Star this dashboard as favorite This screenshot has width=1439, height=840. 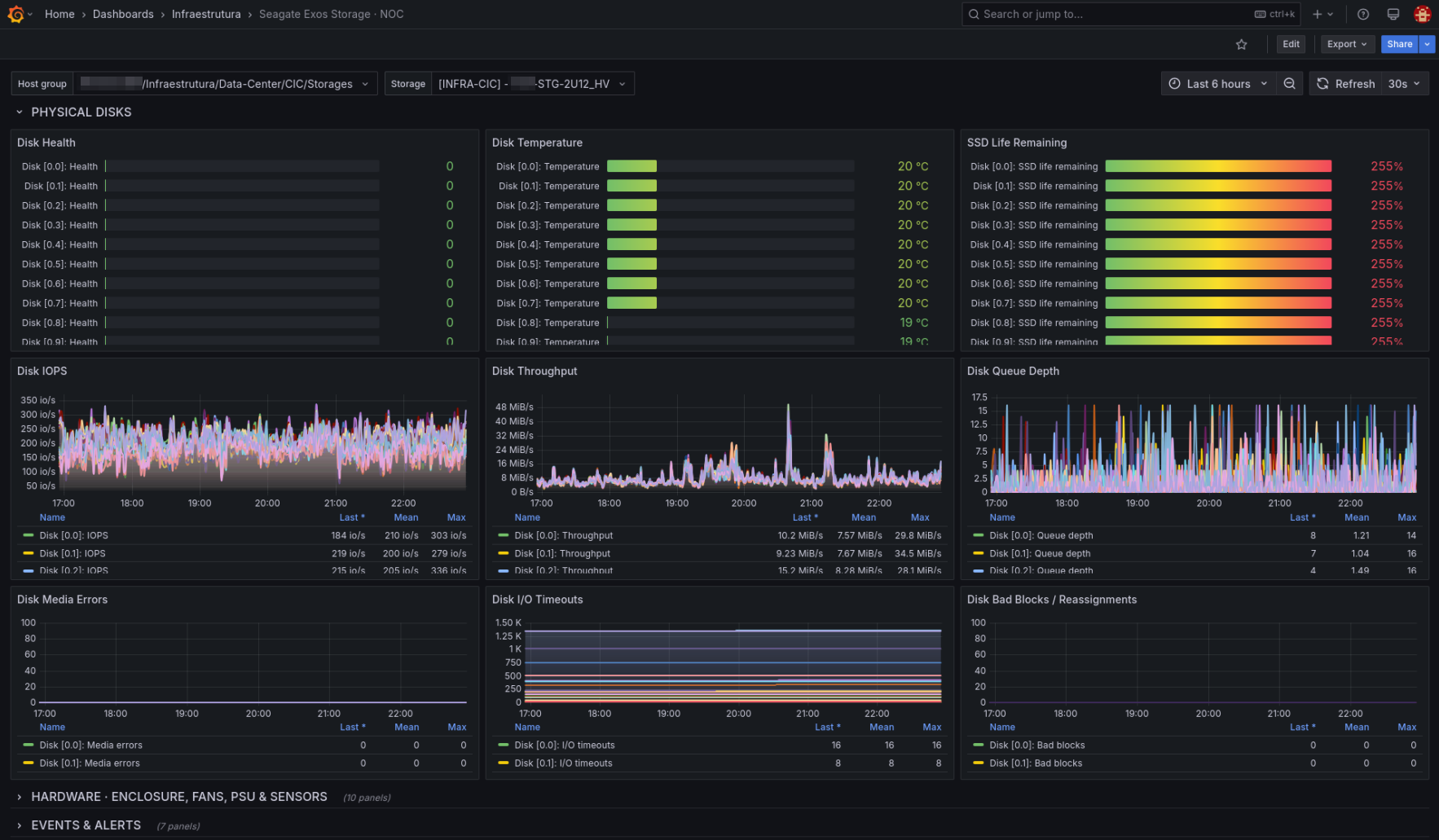tap(1241, 44)
